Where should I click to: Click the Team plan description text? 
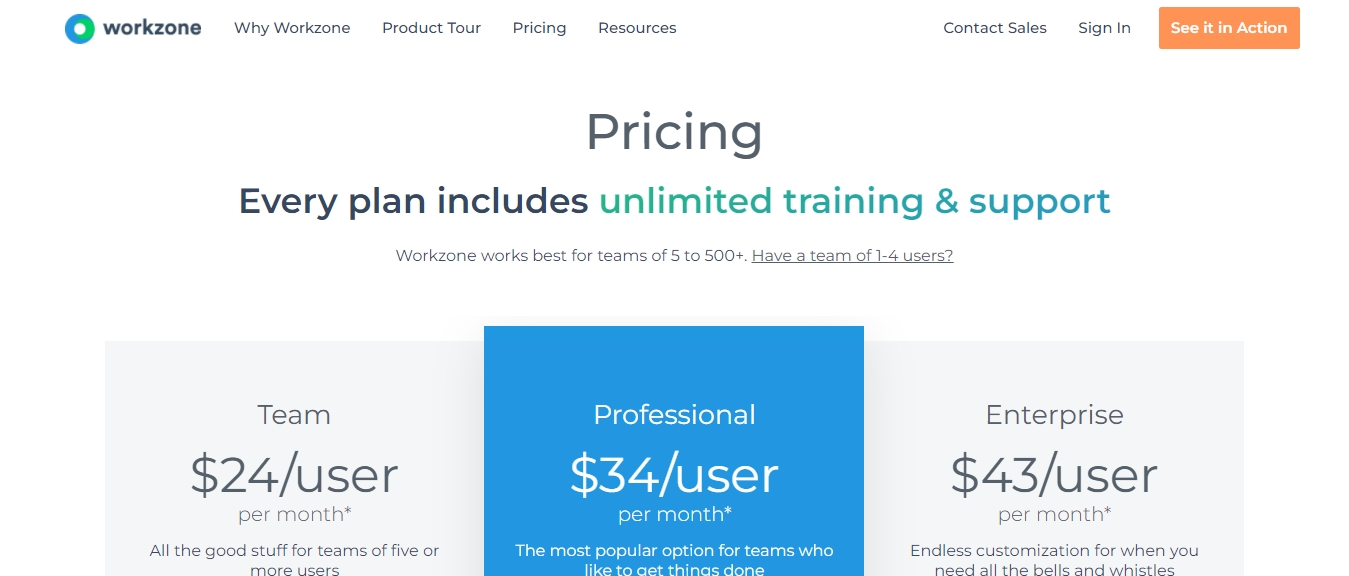(294, 560)
